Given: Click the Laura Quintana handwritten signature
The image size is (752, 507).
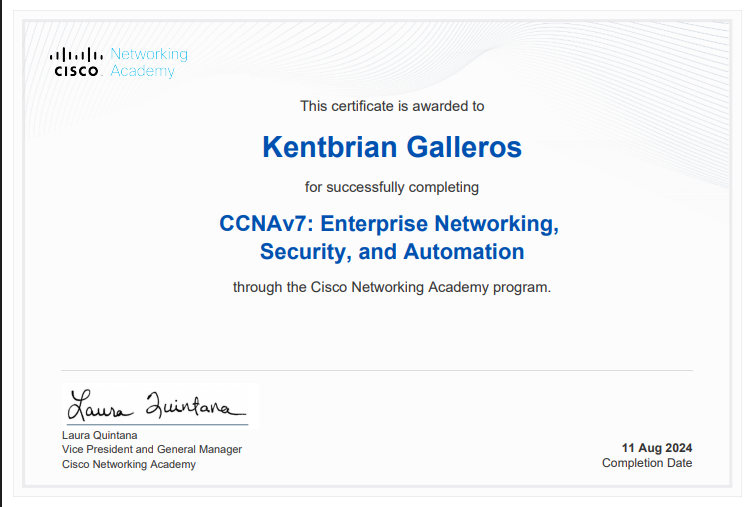Looking at the screenshot, I should pyautogui.click(x=157, y=406).
